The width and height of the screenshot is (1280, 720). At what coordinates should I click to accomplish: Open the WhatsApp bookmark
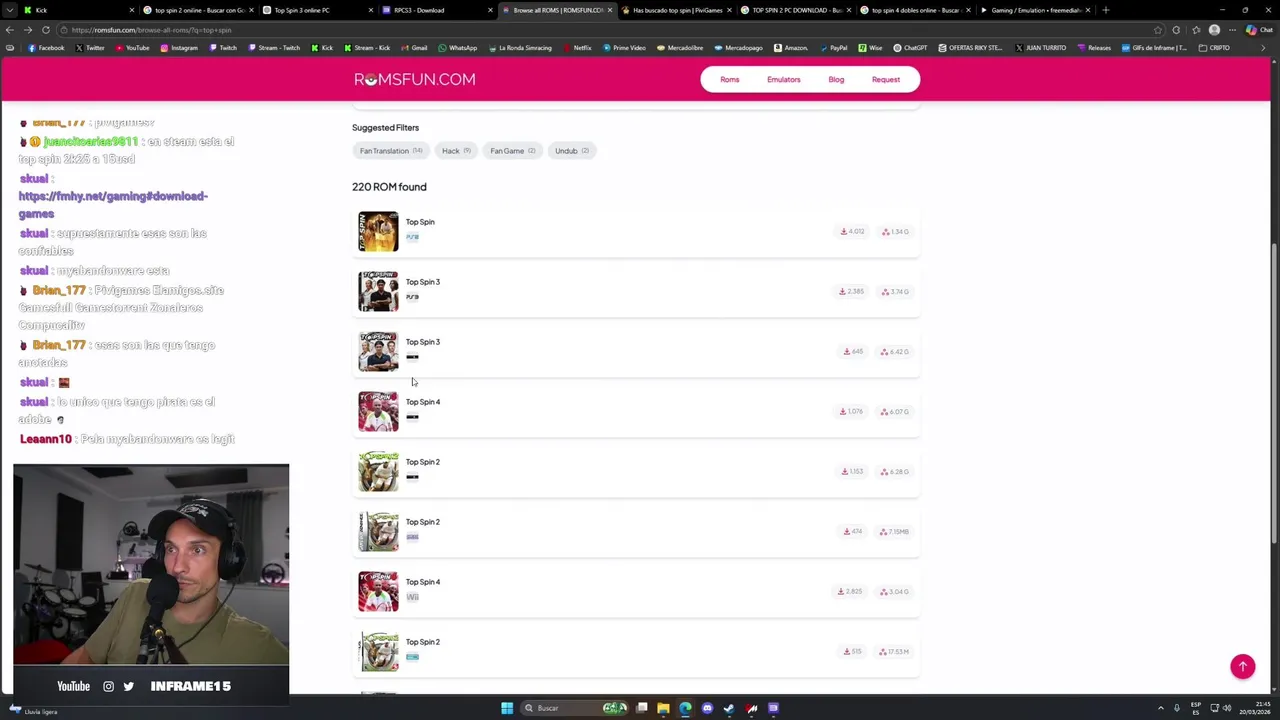(458, 48)
